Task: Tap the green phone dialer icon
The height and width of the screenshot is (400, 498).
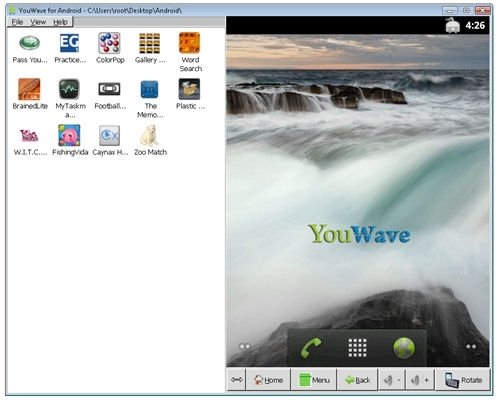Action: 311,348
